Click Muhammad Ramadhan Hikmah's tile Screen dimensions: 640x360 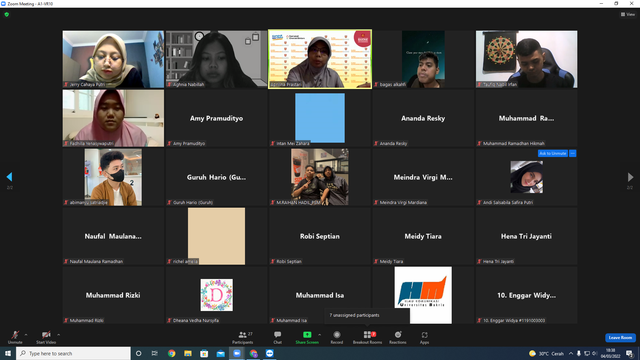tap(526, 118)
